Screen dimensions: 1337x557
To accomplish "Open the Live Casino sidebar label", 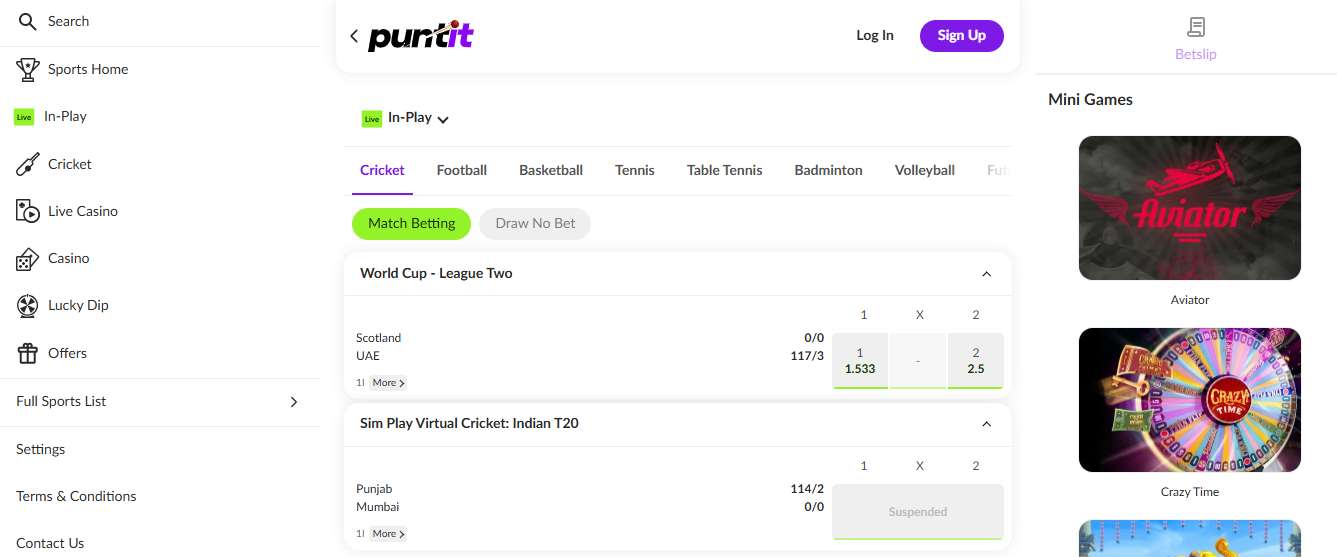I will coord(83,211).
